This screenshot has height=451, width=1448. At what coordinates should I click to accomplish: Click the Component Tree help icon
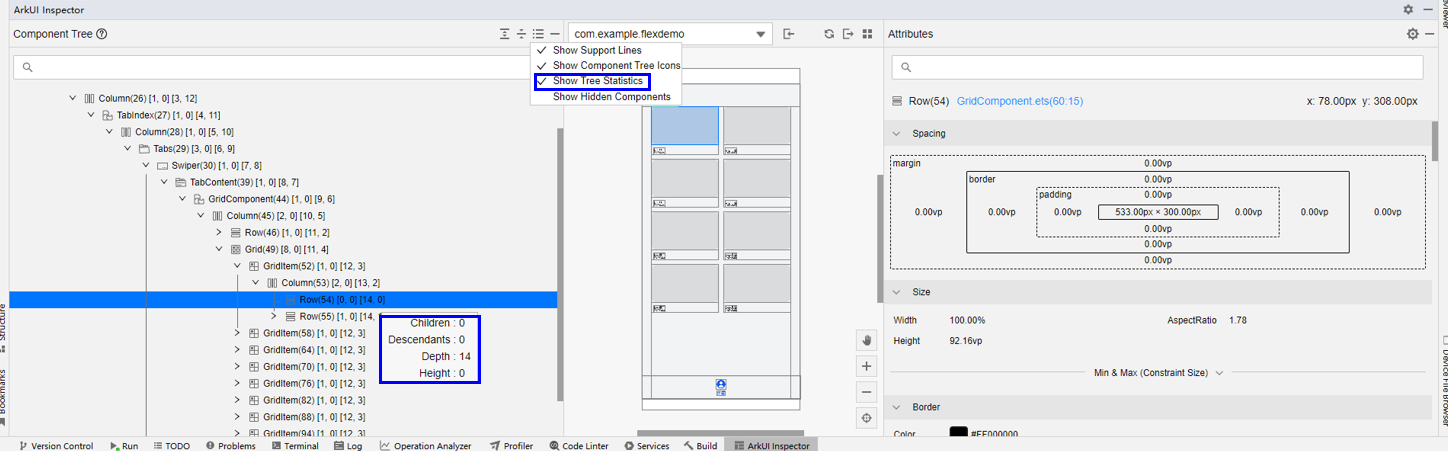click(102, 34)
